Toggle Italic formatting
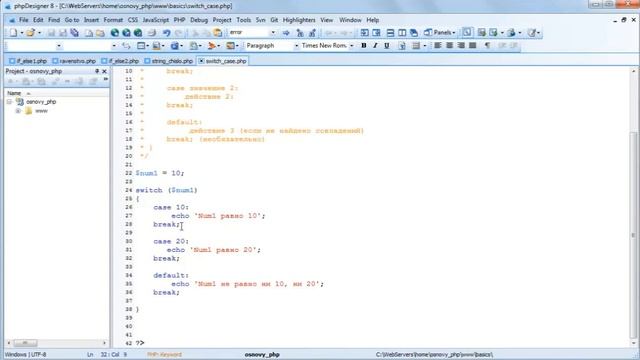Image resolution: width=640 pixels, height=360 pixels. click(x=375, y=46)
